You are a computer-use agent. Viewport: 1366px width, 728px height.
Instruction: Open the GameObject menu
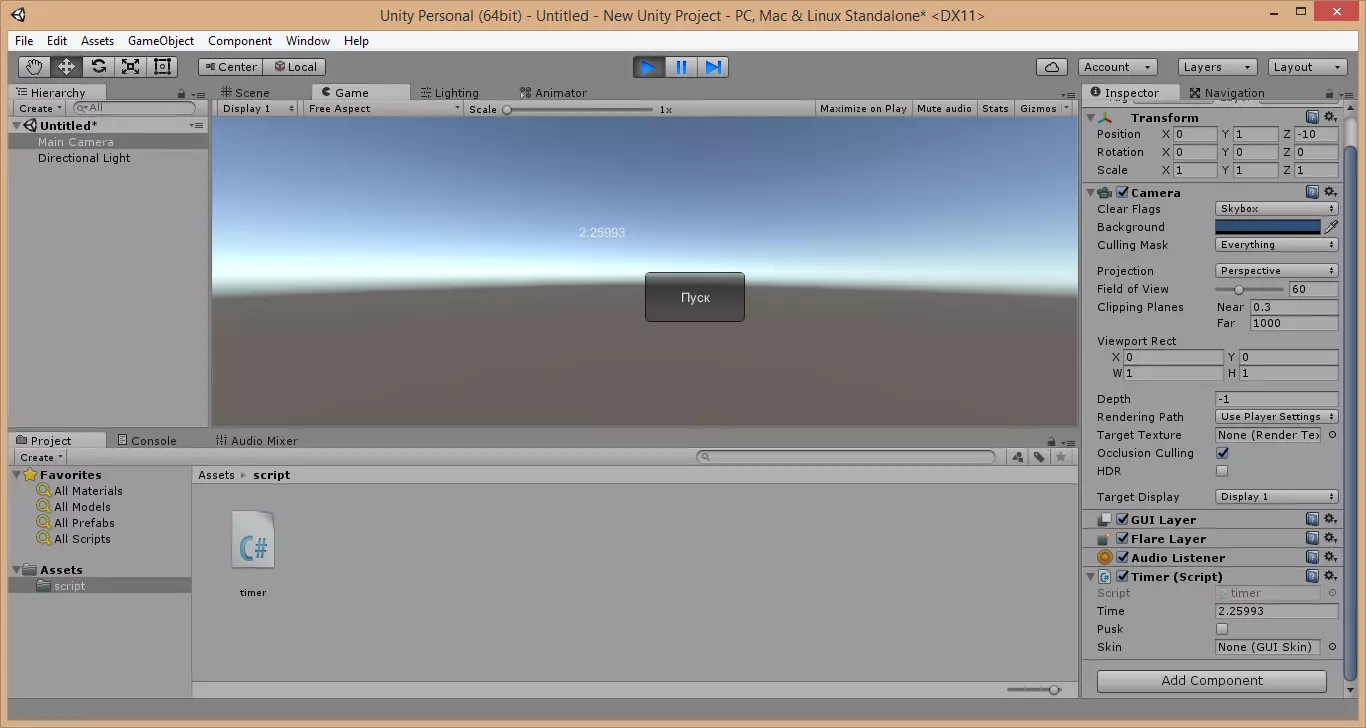[160, 41]
